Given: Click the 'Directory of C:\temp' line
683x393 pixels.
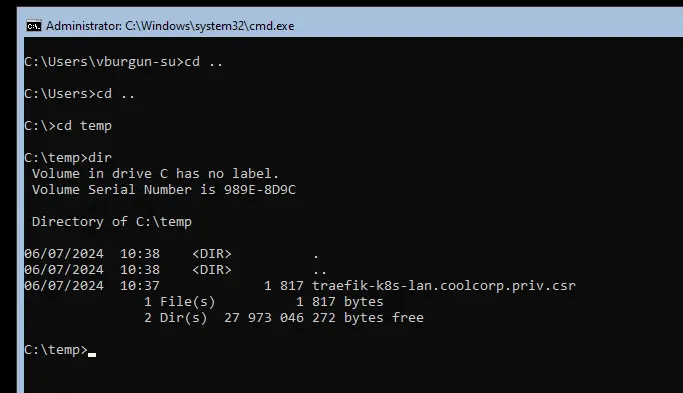Looking at the screenshot, I should tap(112, 222).
